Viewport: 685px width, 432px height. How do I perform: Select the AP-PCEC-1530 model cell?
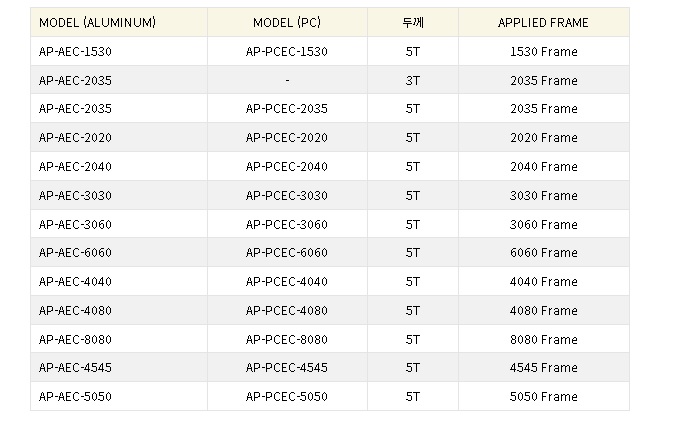click(x=287, y=52)
